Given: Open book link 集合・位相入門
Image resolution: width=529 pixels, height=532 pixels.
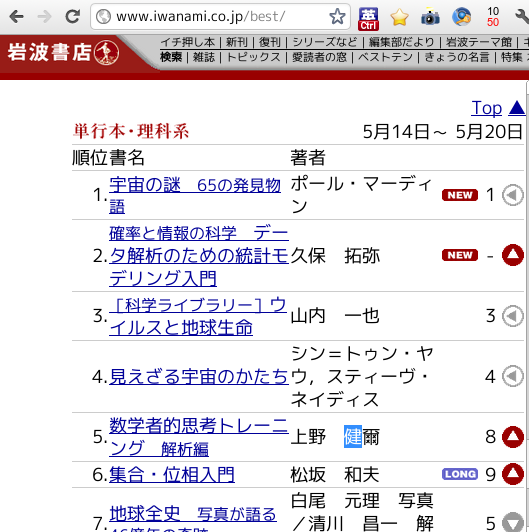Looking at the screenshot, I should [172, 474].
